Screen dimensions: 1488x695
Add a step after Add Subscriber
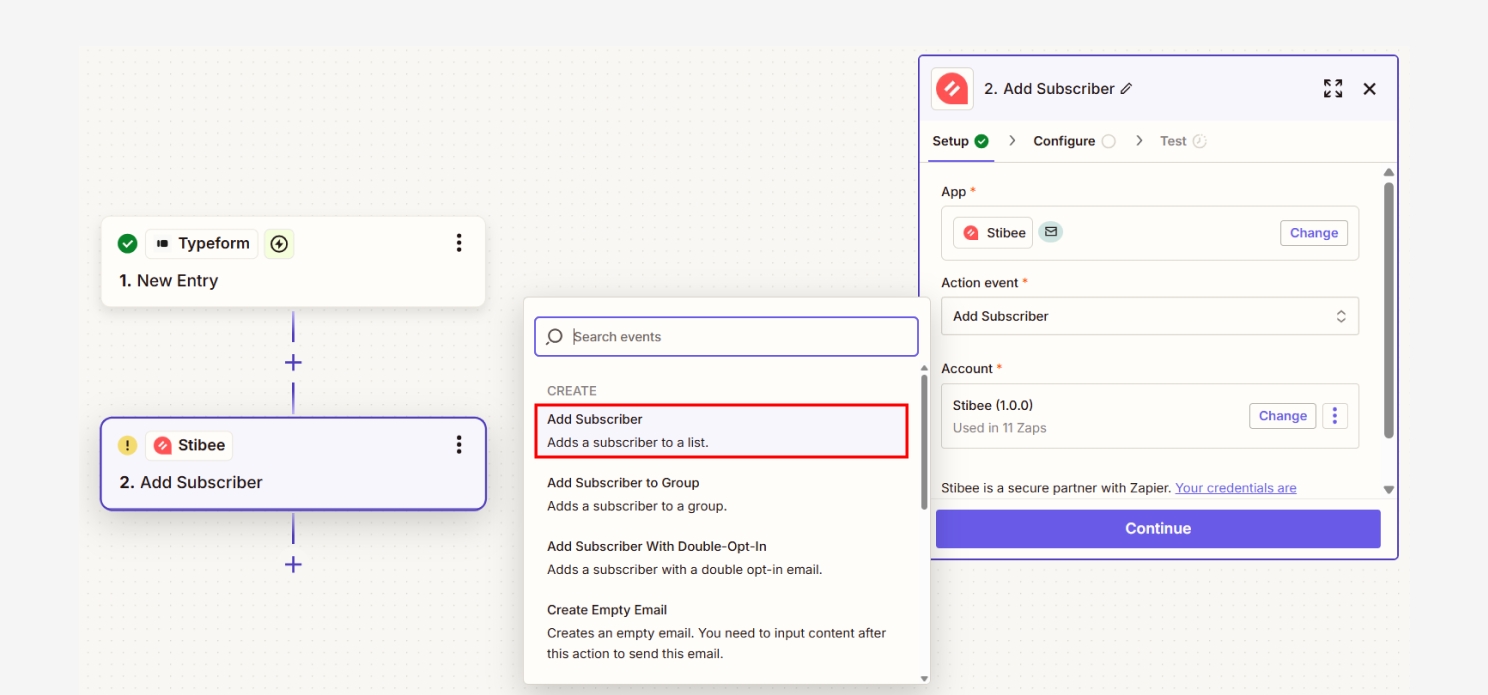tap(293, 565)
